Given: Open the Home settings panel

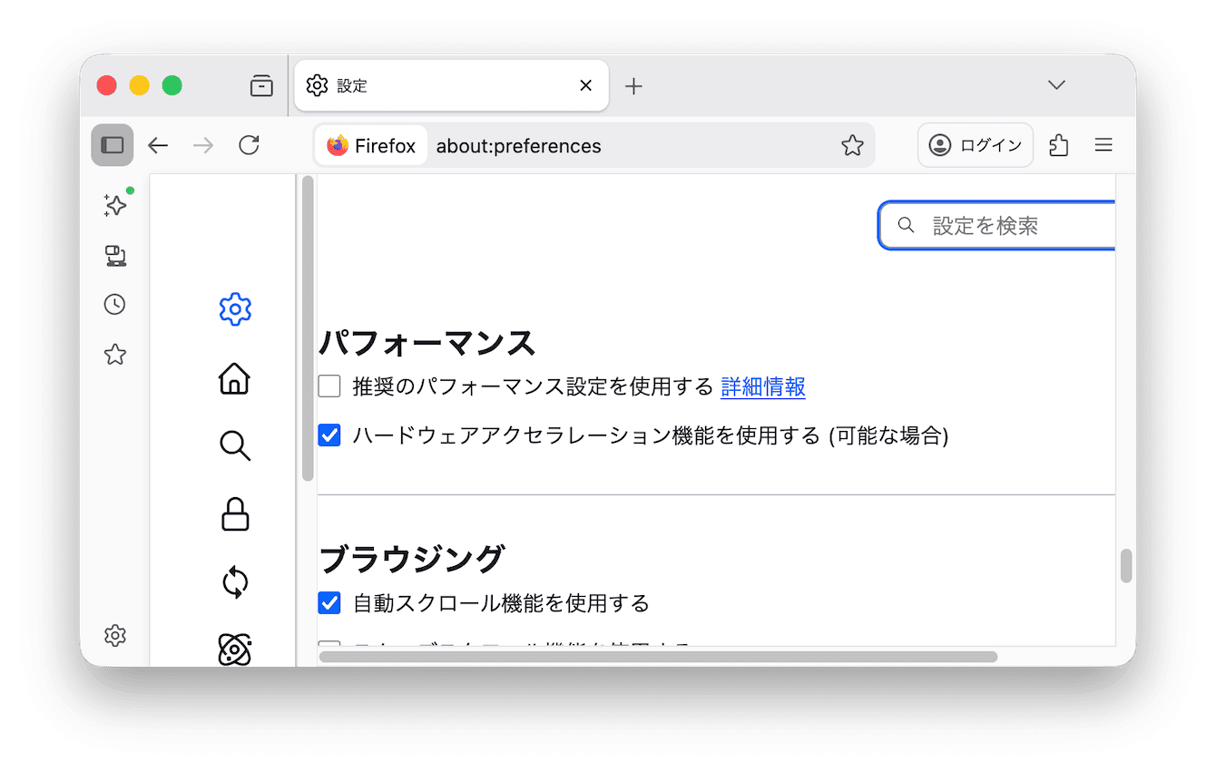Looking at the screenshot, I should [x=234, y=379].
